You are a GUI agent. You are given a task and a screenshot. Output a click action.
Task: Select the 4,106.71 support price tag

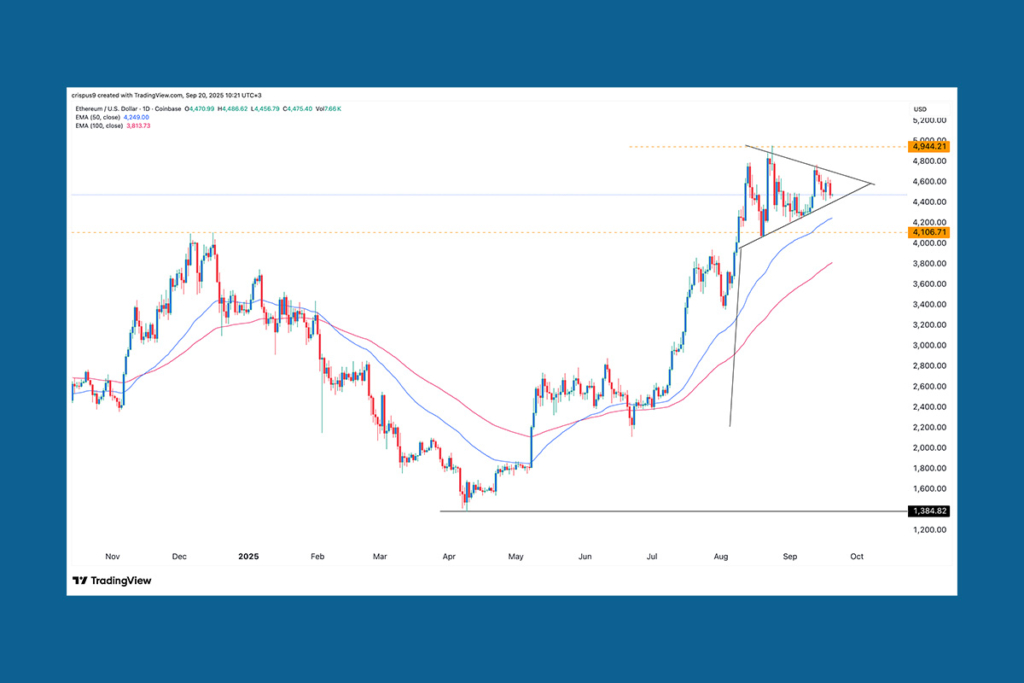pyautogui.click(x=928, y=233)
